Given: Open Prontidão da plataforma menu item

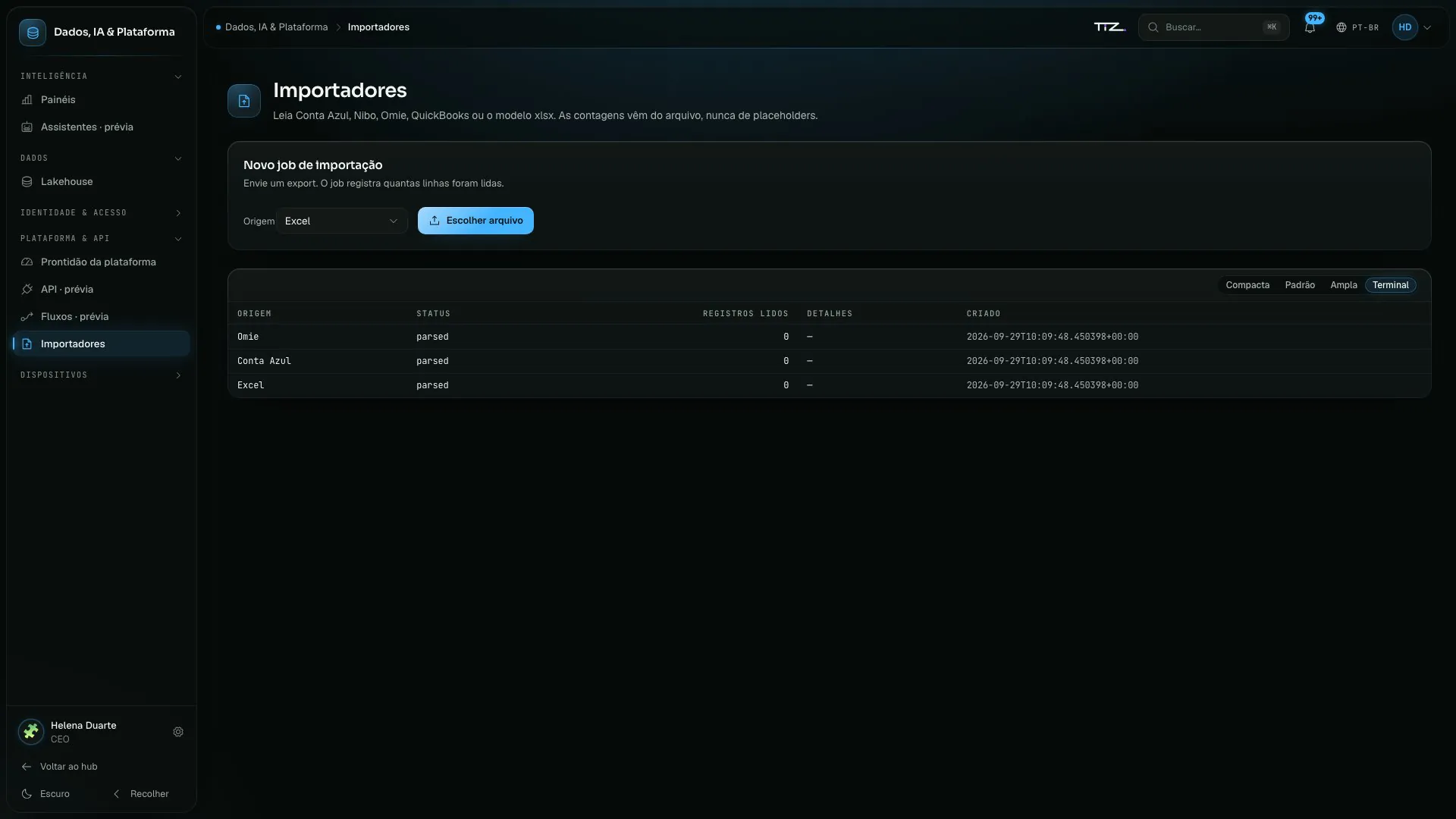Looking at the screenshot, I should pyautogui.click(x=102, y=262).
